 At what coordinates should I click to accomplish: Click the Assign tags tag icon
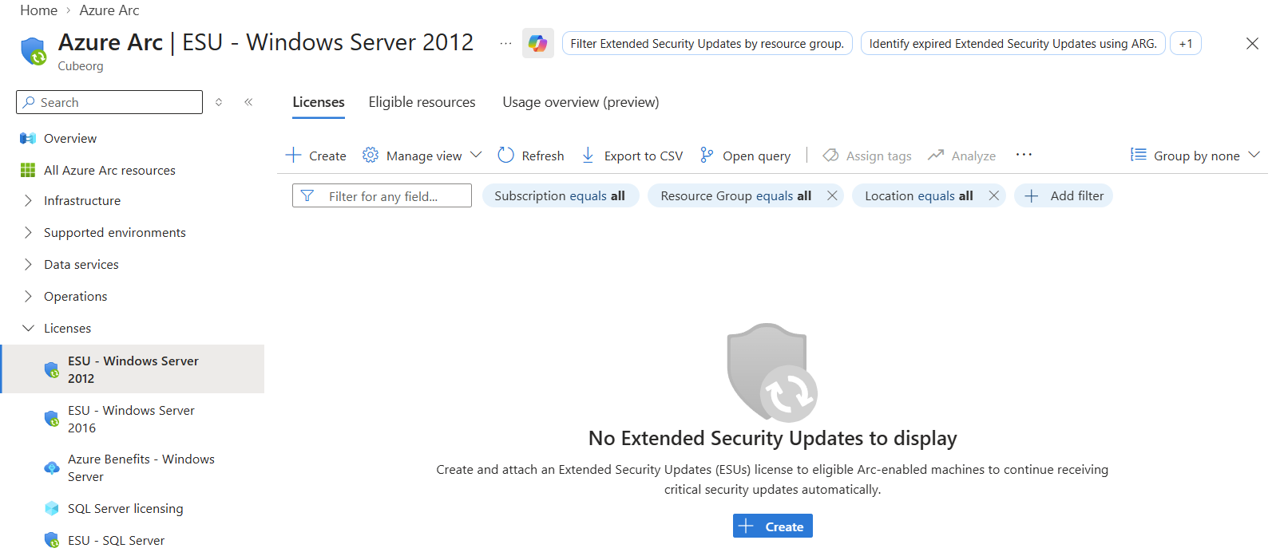830,155
